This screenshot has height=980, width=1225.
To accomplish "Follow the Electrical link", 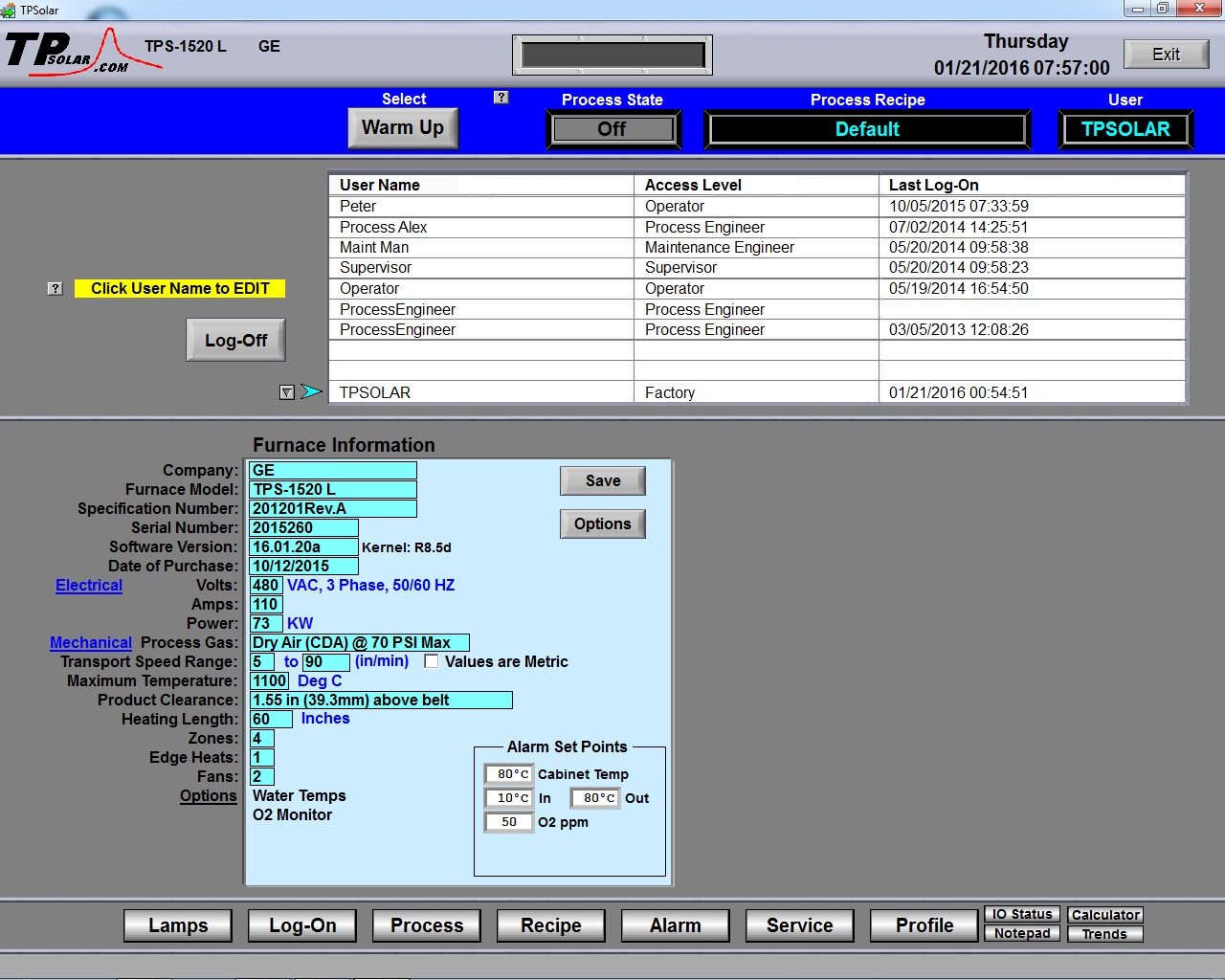I will click(x=89, y=585).
